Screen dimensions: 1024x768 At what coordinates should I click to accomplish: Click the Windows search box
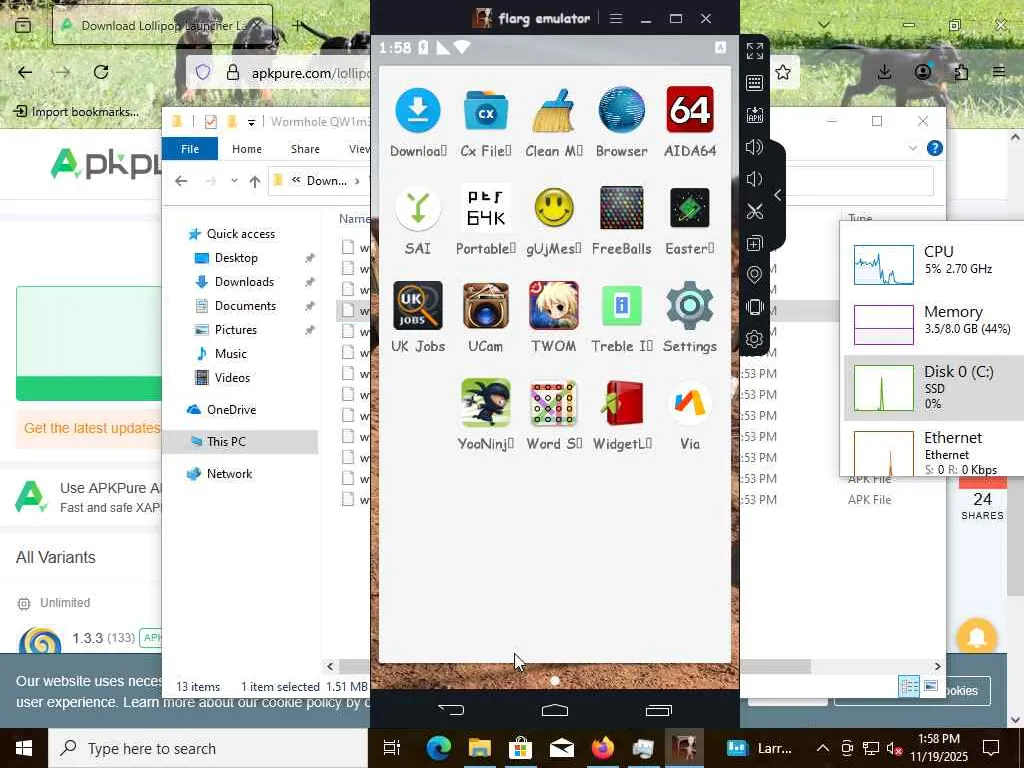tap(209, 748)
